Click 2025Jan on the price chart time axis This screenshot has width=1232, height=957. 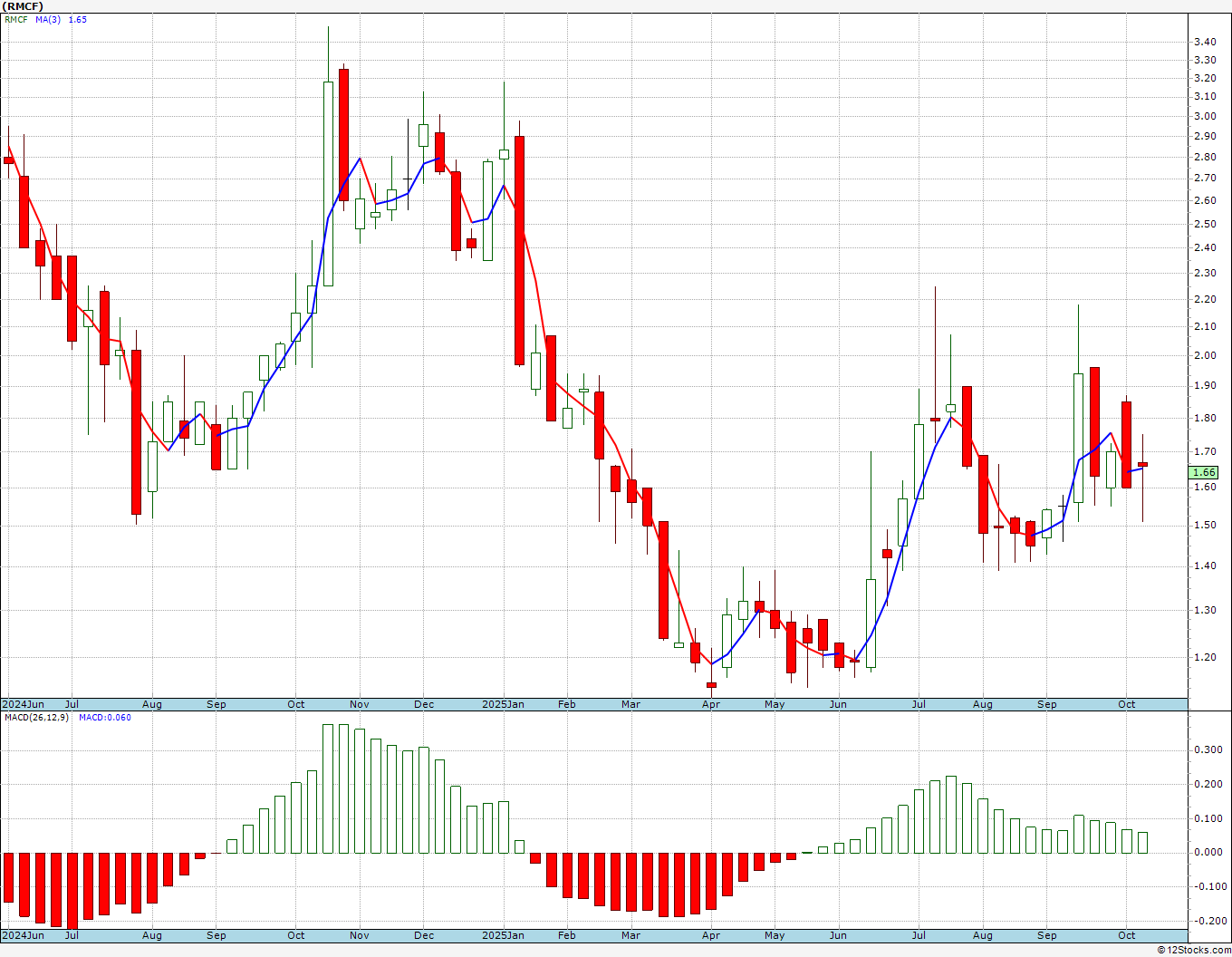pos(503,704)
